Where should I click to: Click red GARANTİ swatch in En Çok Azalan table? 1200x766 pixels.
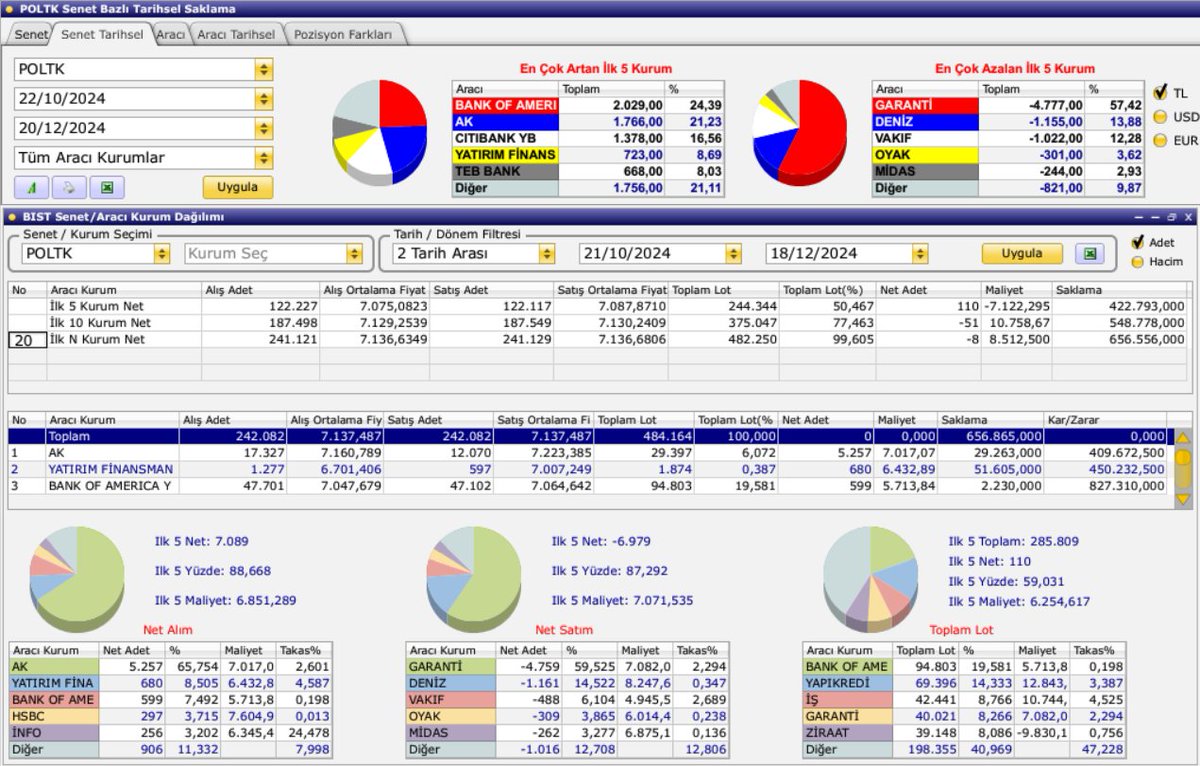pos(924,105)
